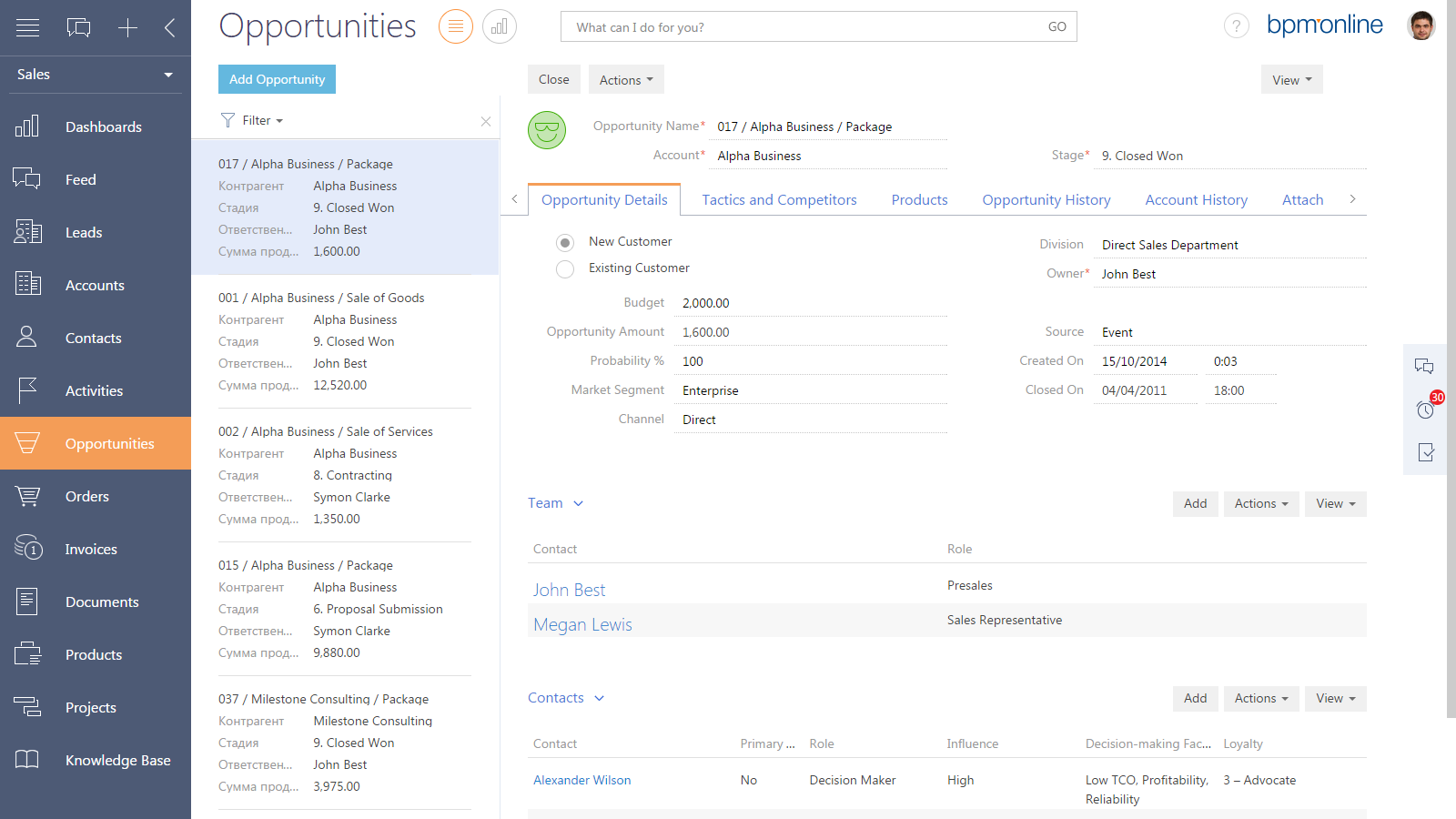Edit the Budget field value
The image size is (1456, 819).
click(811, 303)
